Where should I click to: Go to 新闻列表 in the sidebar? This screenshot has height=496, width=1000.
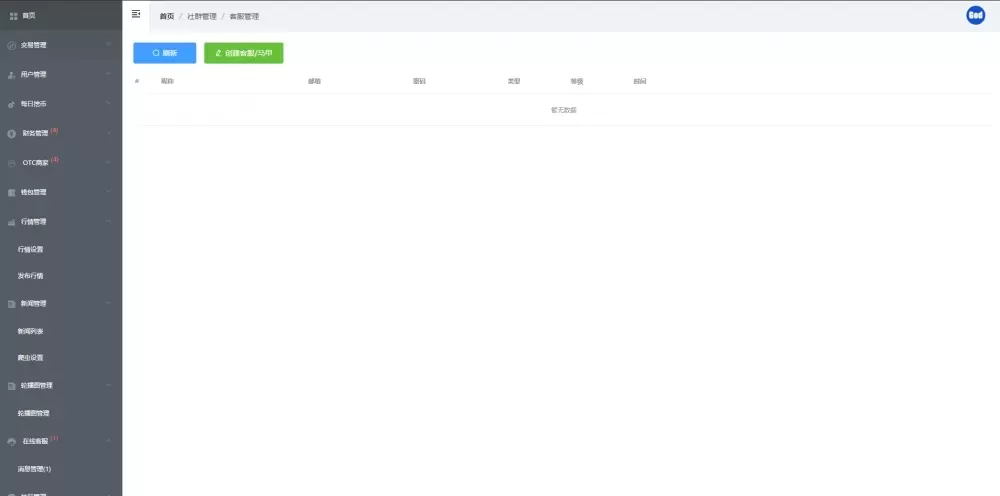point(31,331)
